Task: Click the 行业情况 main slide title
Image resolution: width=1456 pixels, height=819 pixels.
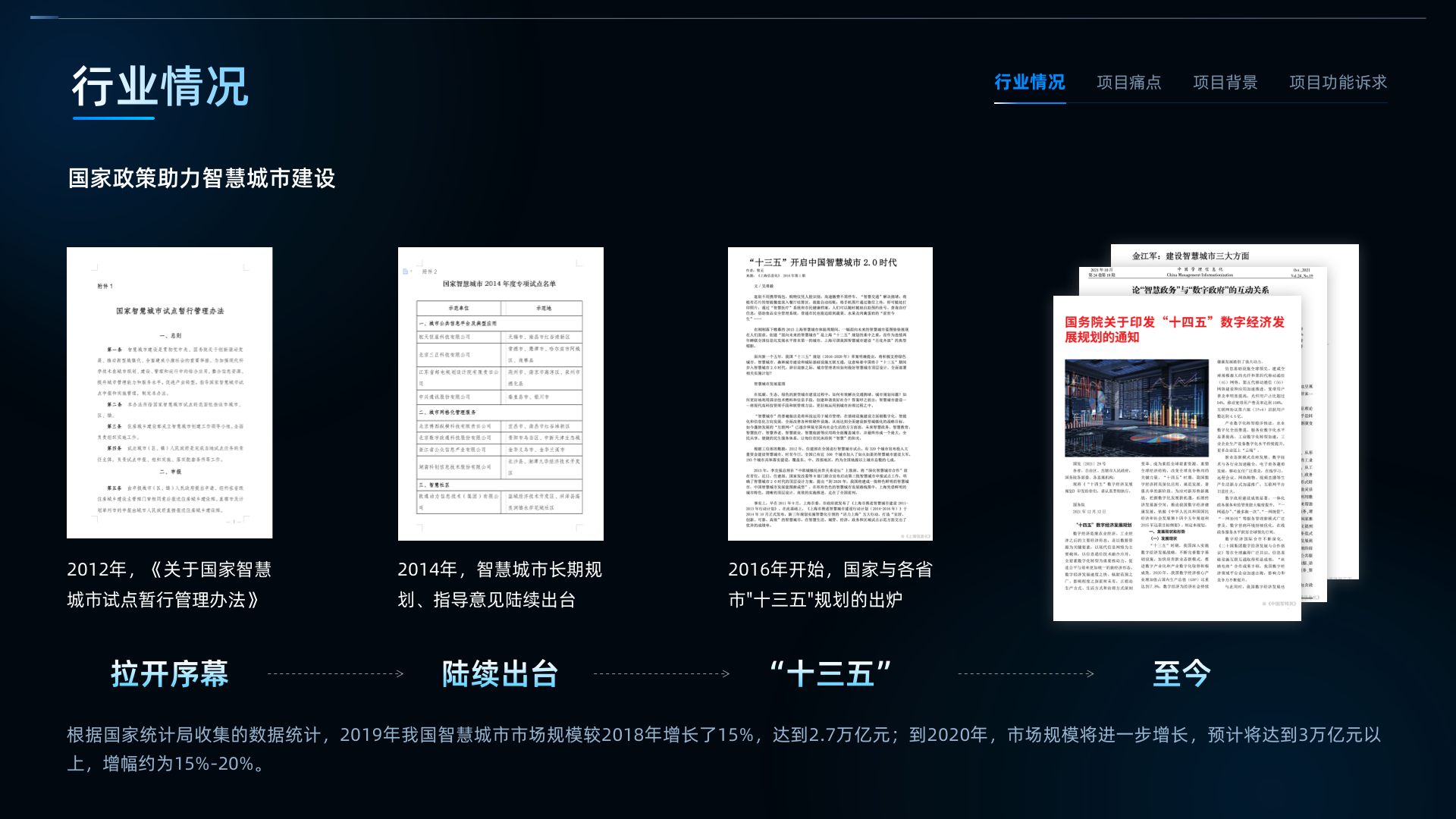Action: point(160,86)
